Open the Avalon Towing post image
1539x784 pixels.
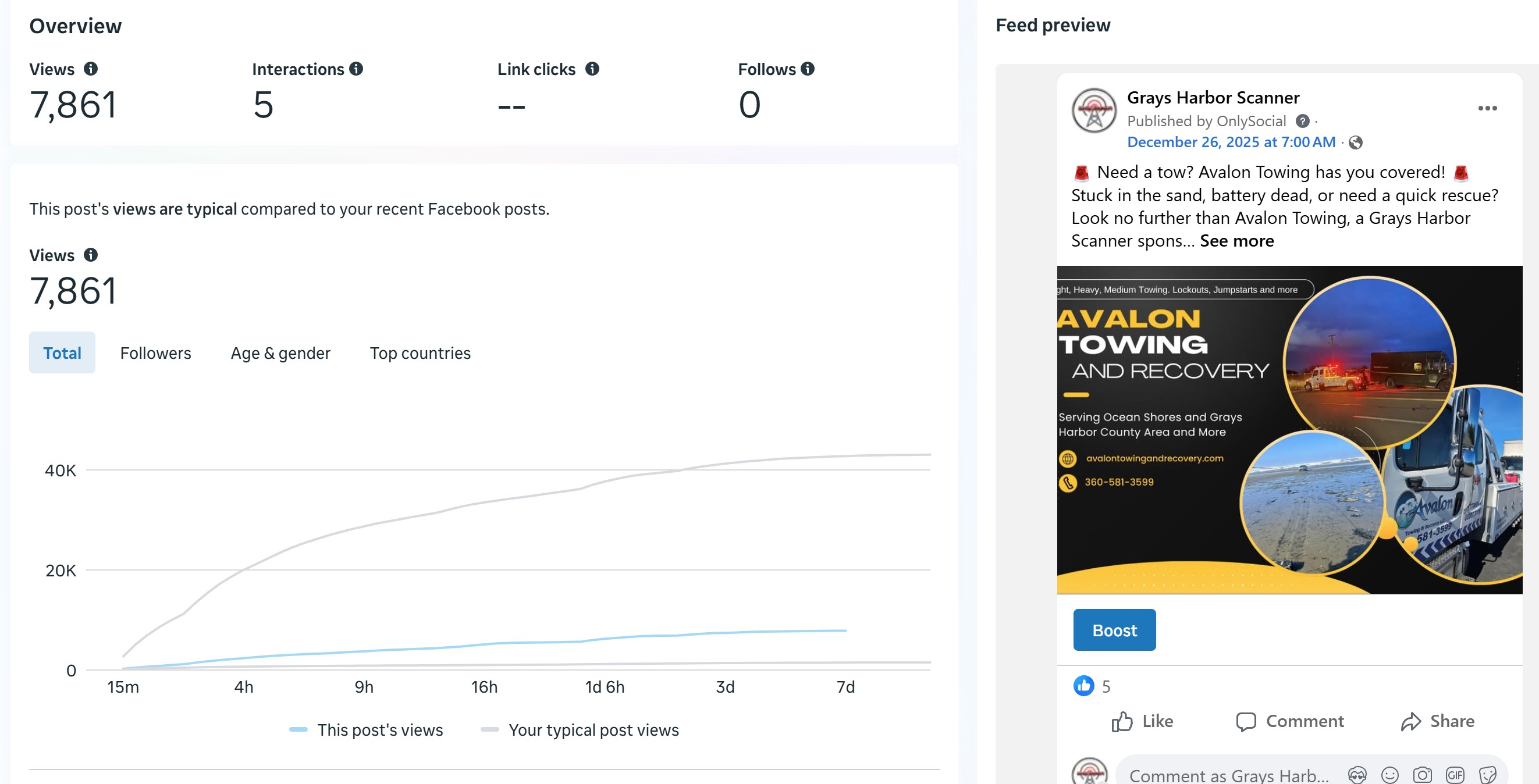click(1289, 430)
